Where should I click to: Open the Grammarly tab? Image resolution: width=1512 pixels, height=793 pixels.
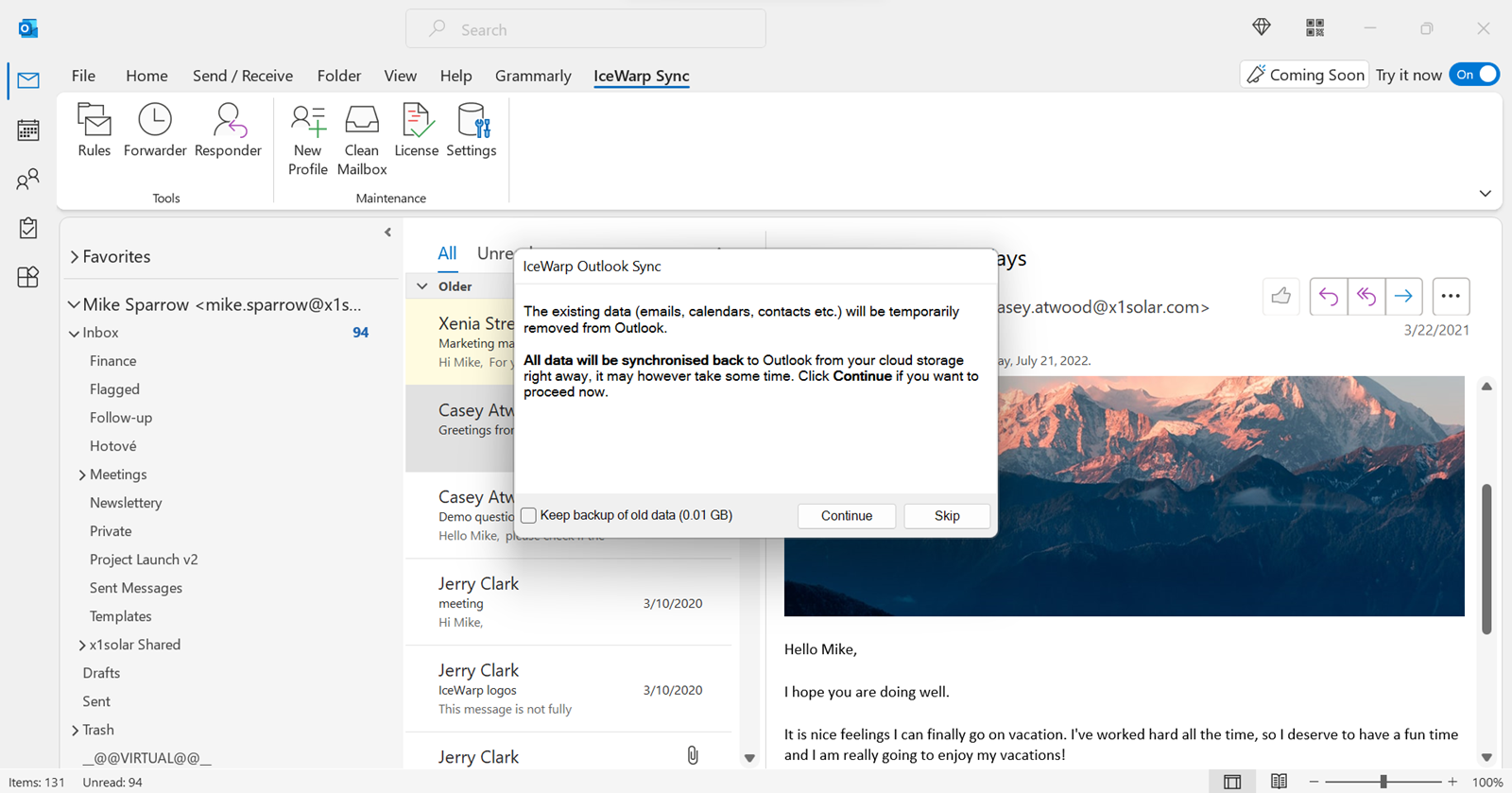[x=533, y=76]
